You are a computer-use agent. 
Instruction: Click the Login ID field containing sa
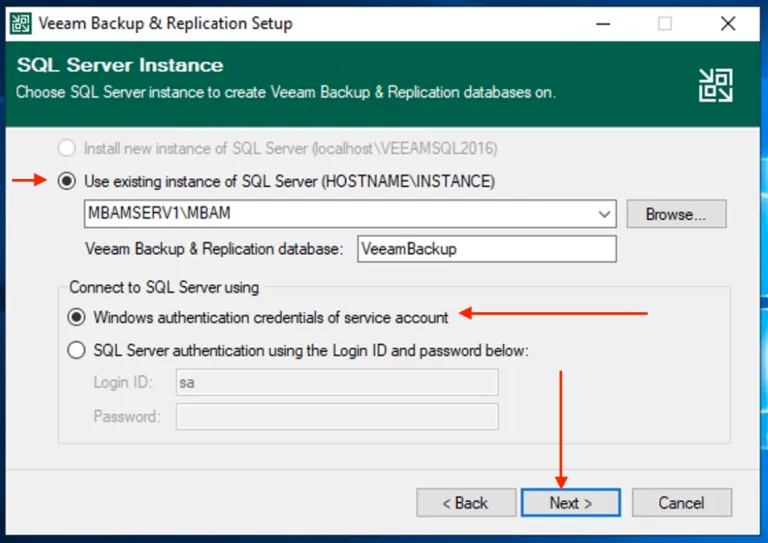click(337, 382)
